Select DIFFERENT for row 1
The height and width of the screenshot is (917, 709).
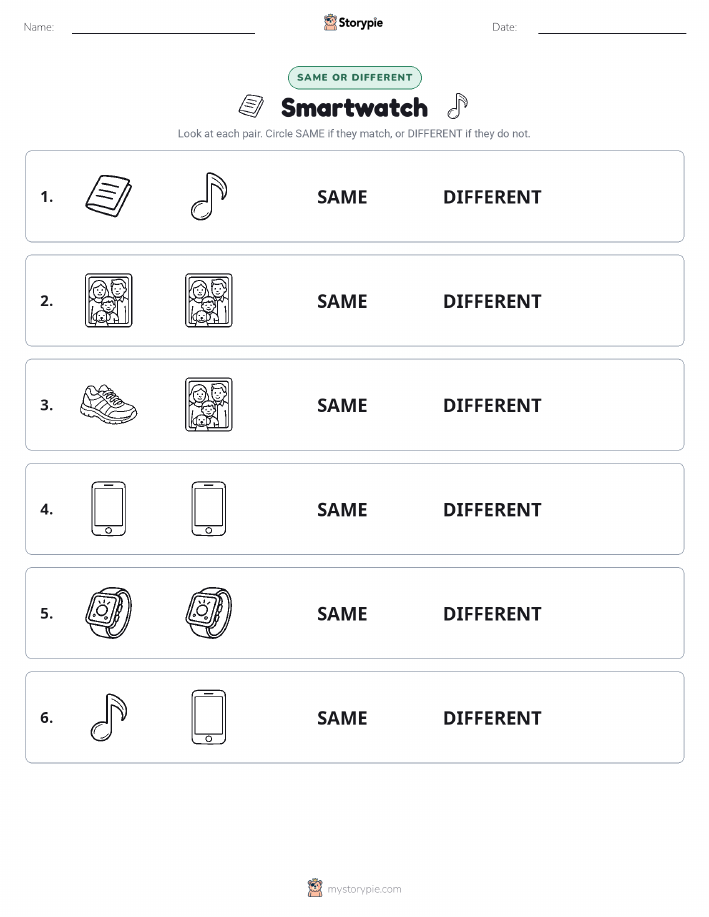point(492,197)
